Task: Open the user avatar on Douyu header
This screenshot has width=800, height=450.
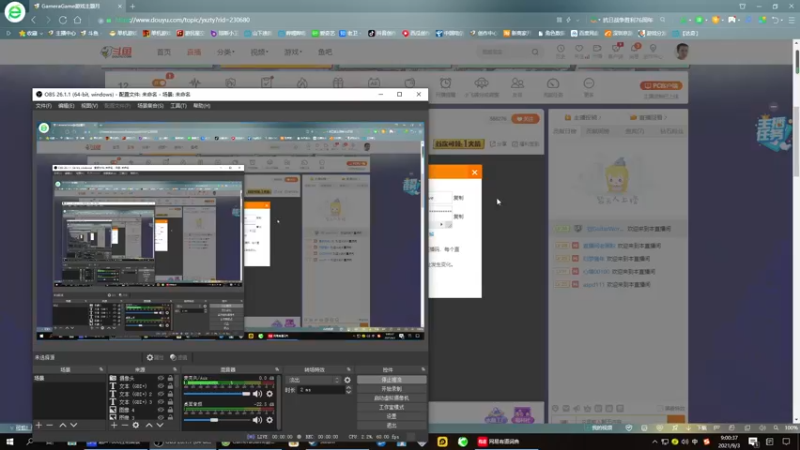Action: click(x=682, y=52)
